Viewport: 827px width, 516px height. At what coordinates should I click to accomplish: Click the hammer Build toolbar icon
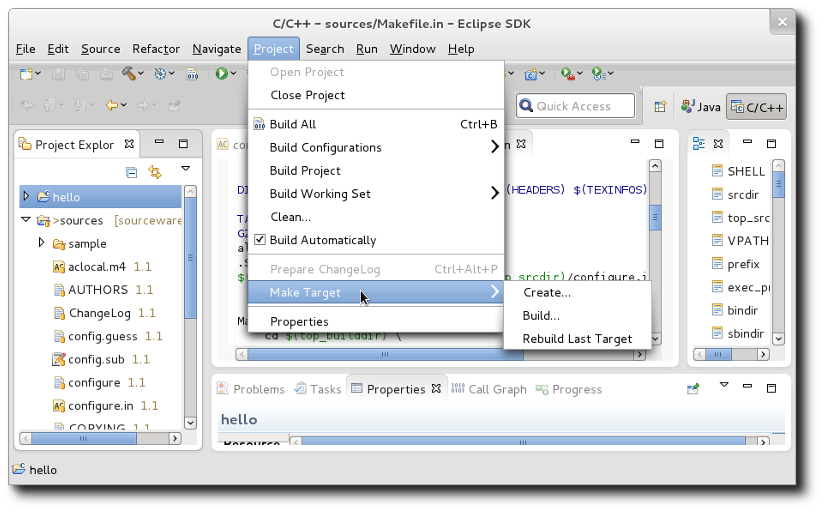coord(129,73)
